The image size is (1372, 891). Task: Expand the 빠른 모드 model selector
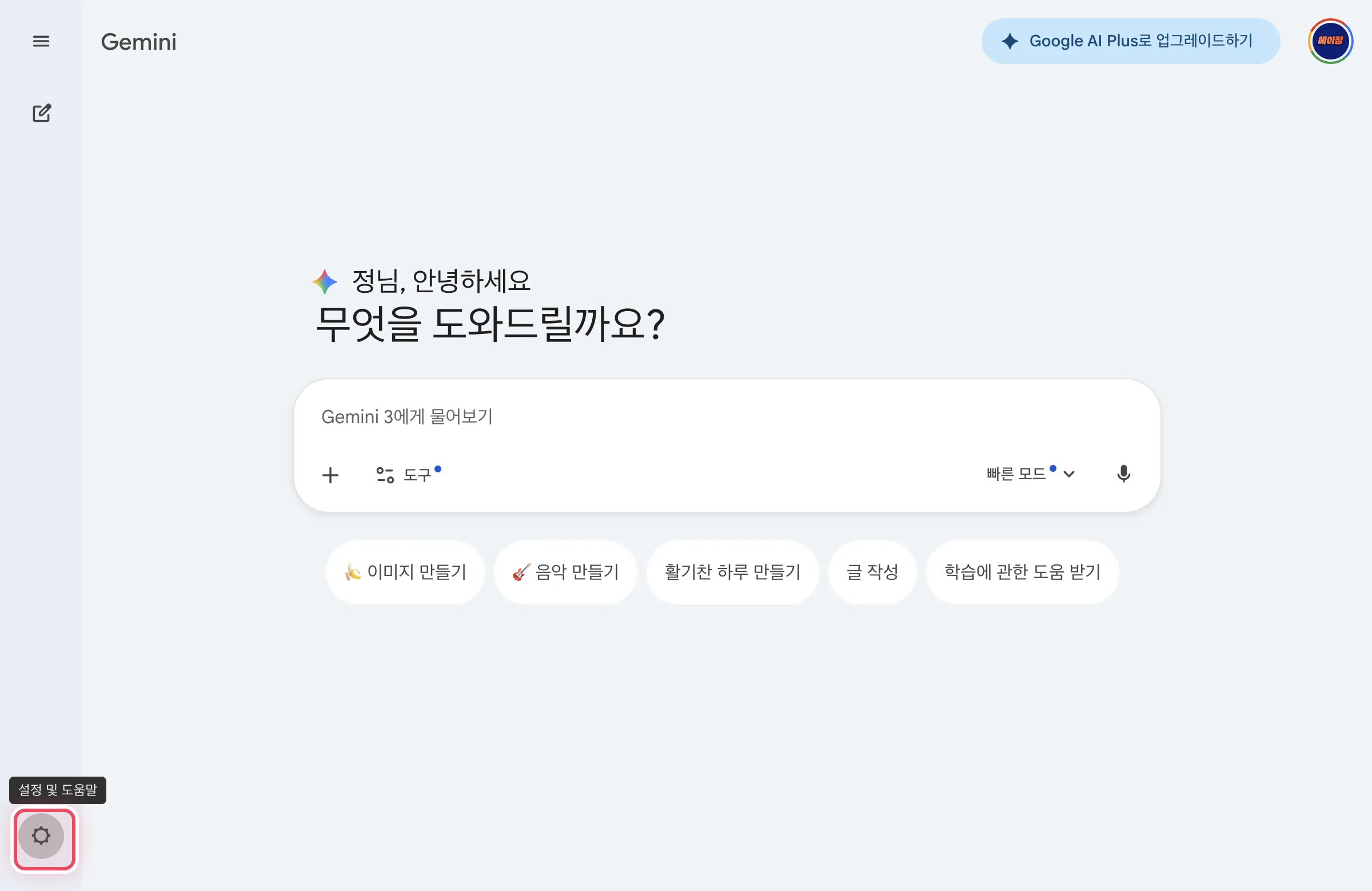pyautogui.click(x=1030, y=474)
